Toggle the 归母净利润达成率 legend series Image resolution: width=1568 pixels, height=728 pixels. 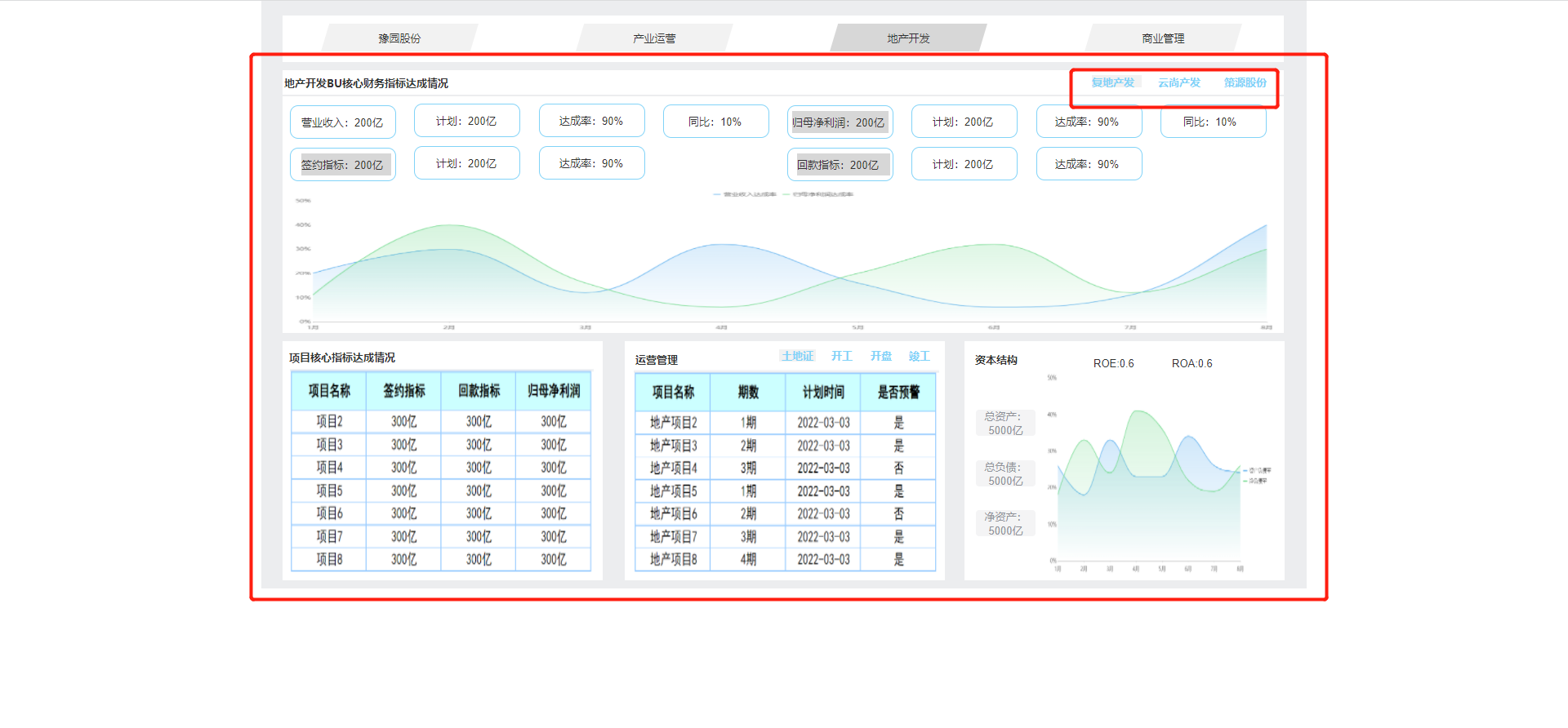pyautogui.click(x=818, y=194)
